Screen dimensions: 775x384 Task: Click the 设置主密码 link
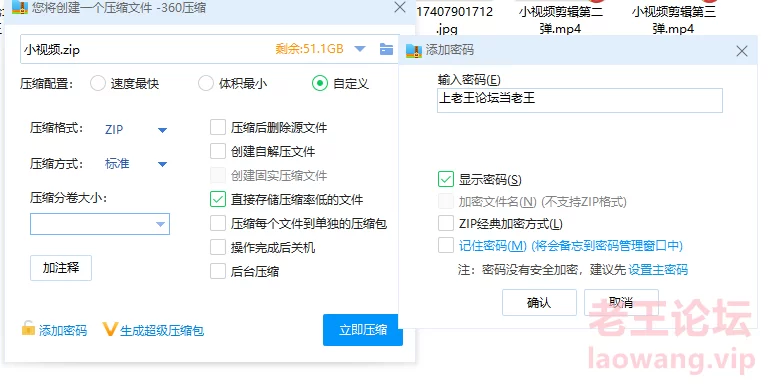(658, 270)
